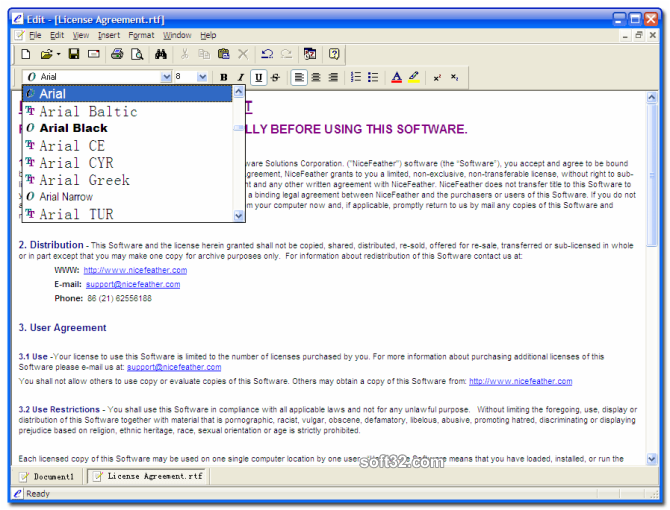Print the document with printer icon
The image size is (670, 510).
[x=117, y=54]
